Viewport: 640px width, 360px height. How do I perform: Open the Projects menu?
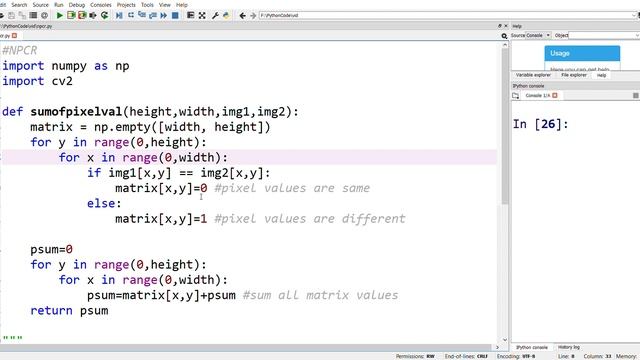(x=126, y=5)
